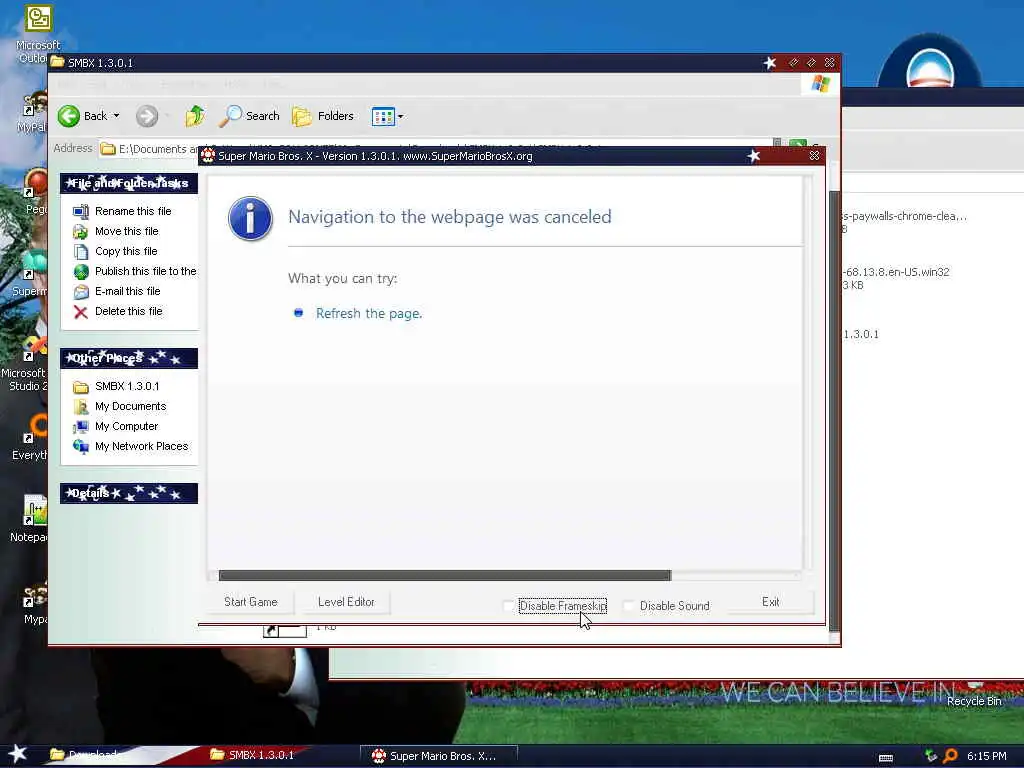Click the Start Game button

click(251, 602)
